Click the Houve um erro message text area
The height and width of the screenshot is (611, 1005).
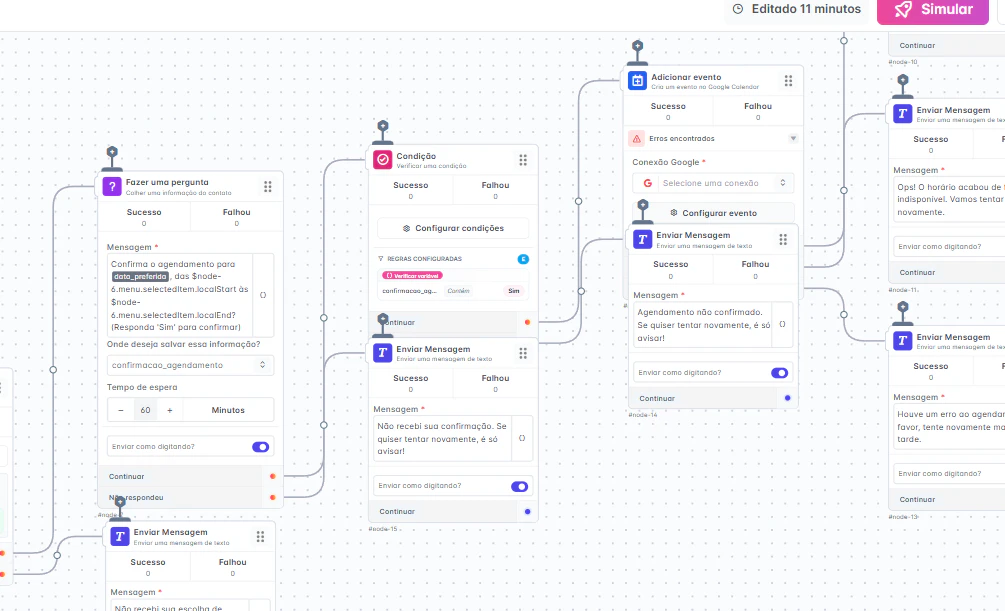coord(949,426)
